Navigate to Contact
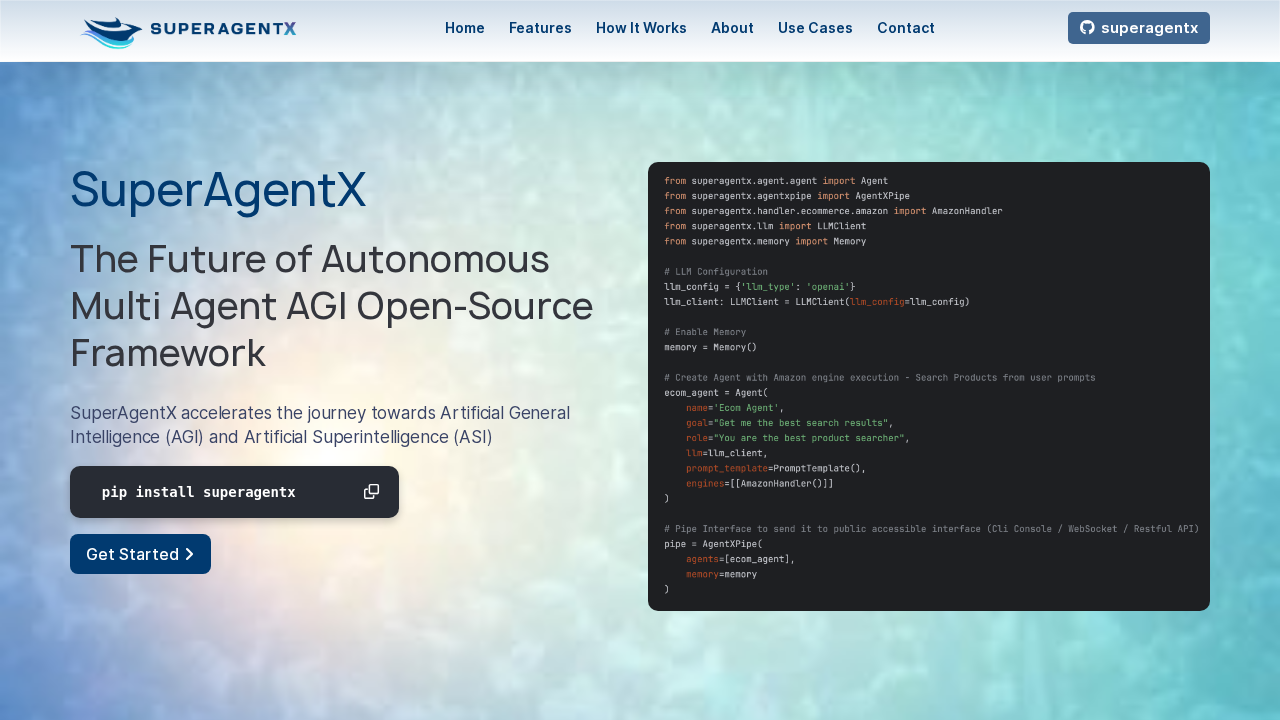This screenshot has height=720, width=1280. [x=905, y=27]
